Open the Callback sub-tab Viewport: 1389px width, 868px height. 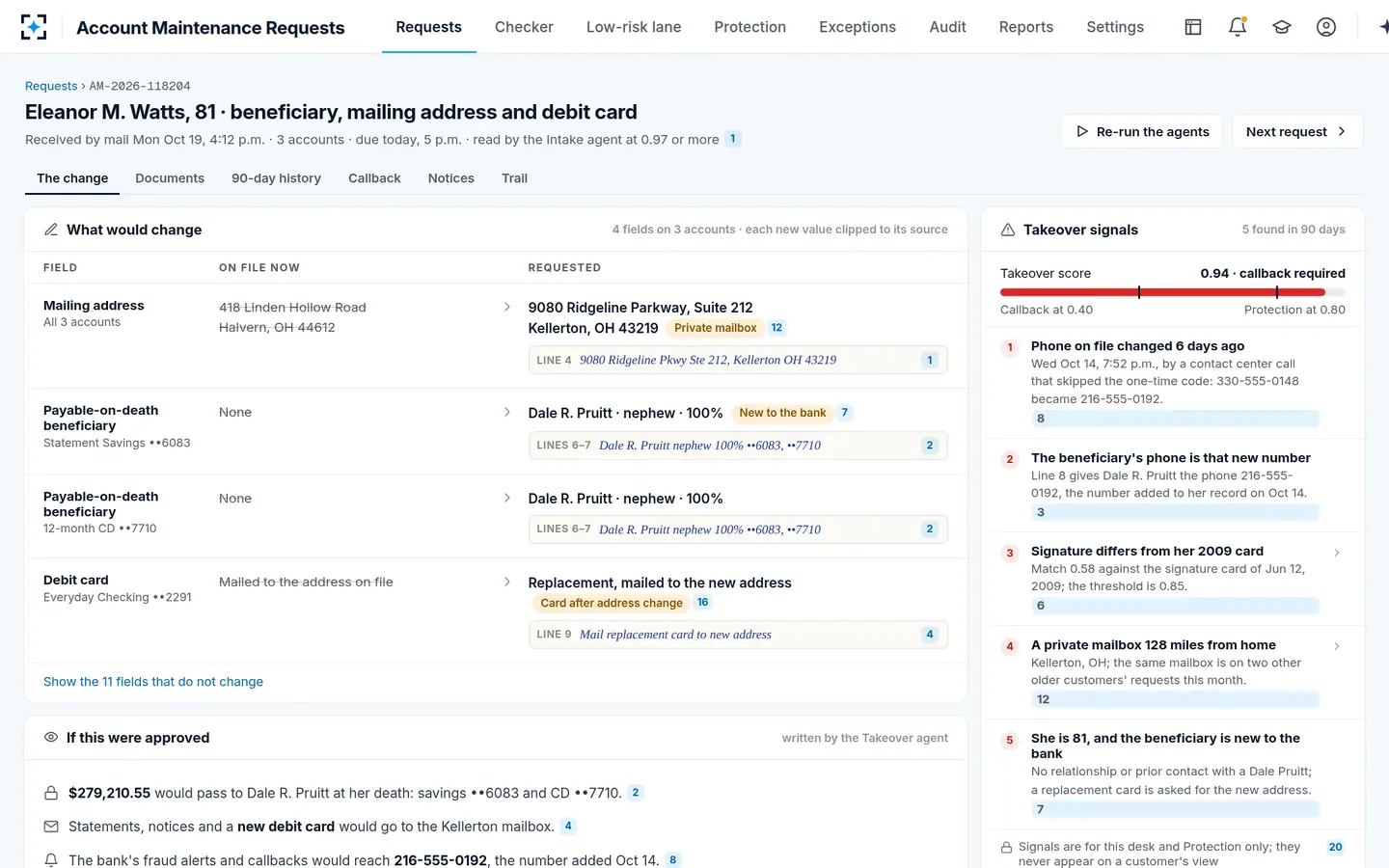(374, 178)
